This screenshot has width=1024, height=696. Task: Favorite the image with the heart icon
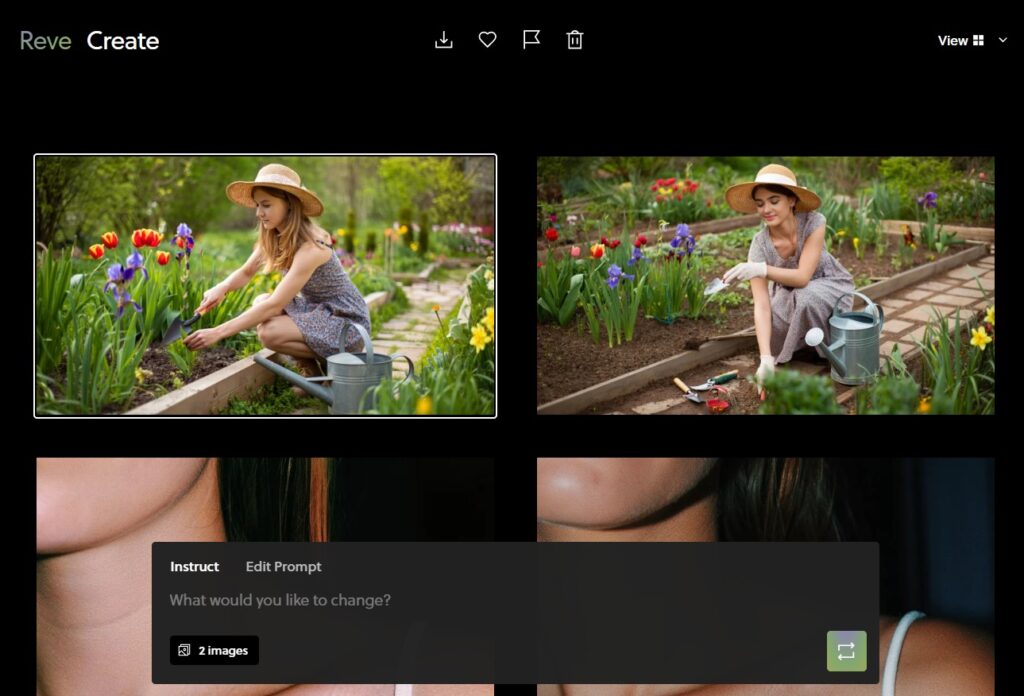coord(487,40)
